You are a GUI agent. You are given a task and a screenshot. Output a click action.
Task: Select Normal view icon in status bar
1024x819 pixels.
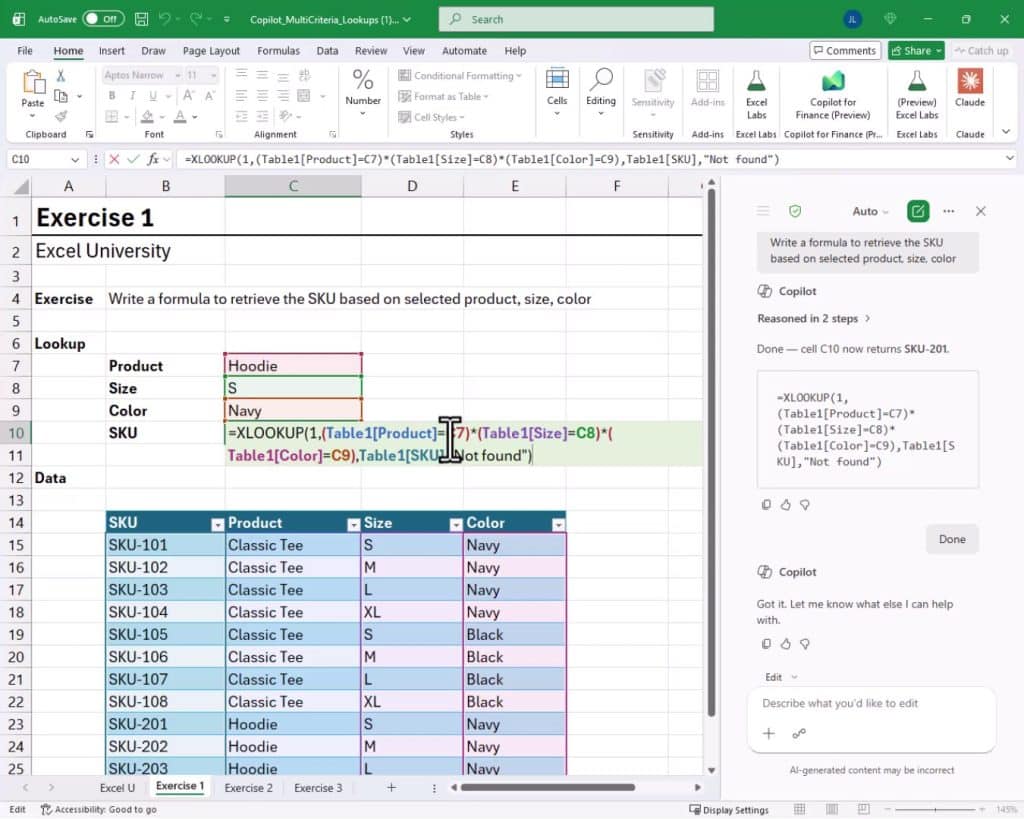799,809
